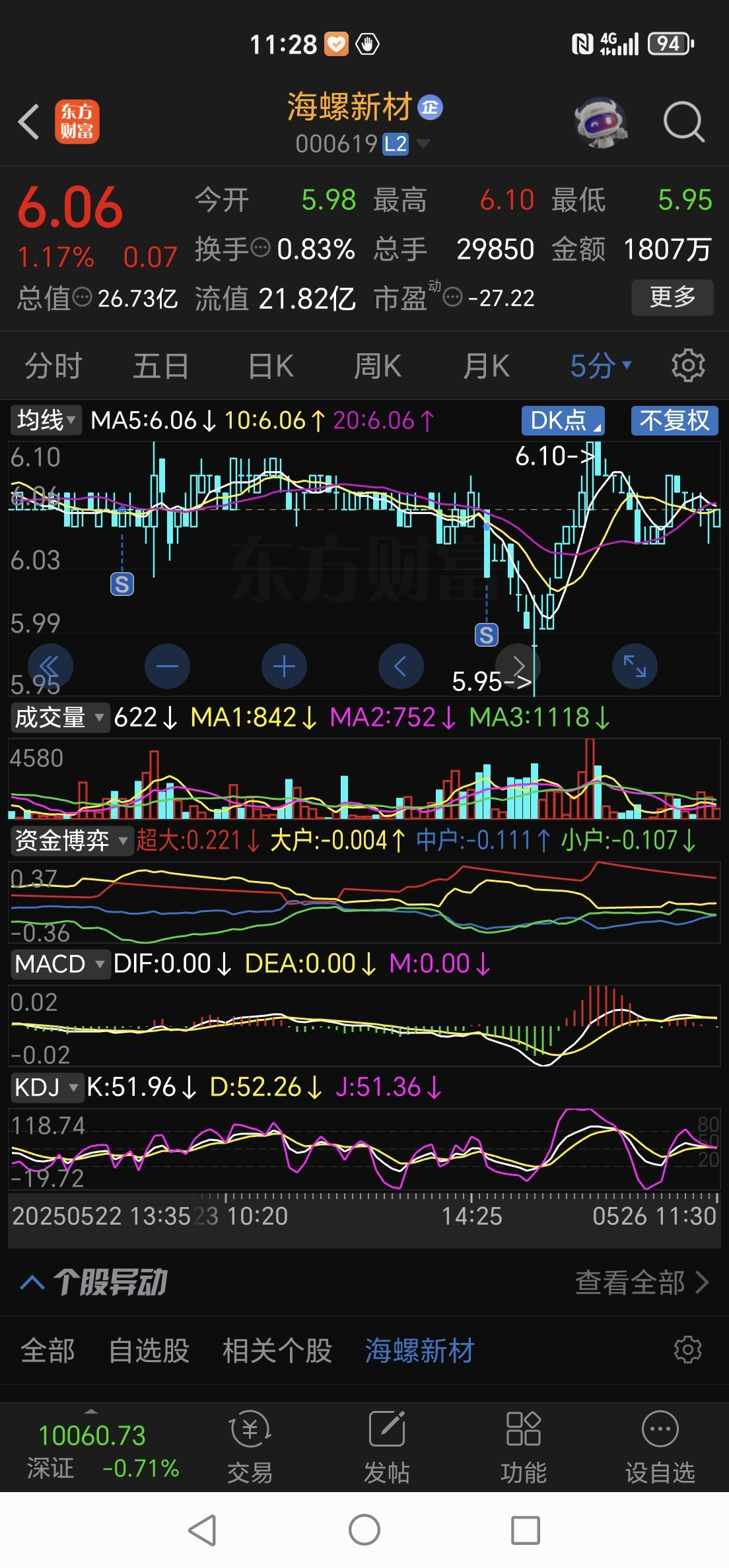Tap the 最低 value 5.95

[685, 199]
